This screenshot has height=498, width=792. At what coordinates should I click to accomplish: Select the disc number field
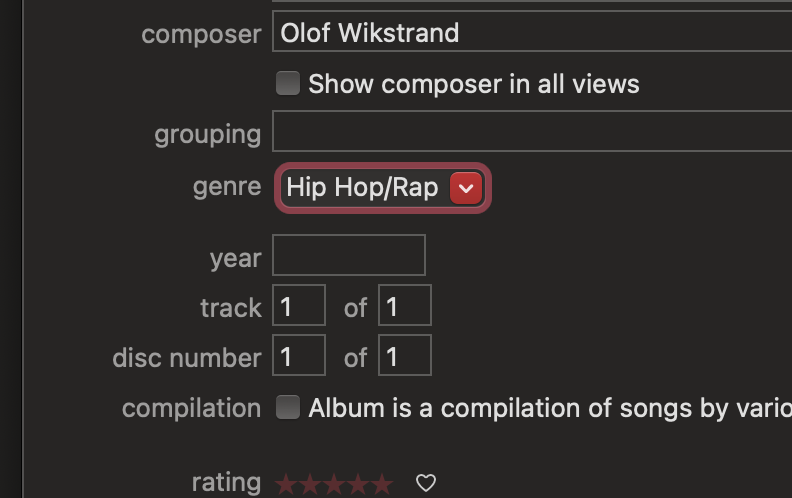(x=299, y=355)
